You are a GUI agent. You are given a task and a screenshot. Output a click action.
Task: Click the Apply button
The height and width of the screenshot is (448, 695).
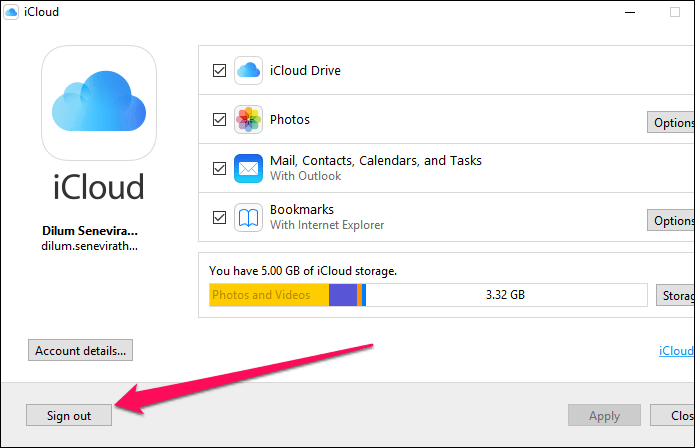(x=604, y=415)
